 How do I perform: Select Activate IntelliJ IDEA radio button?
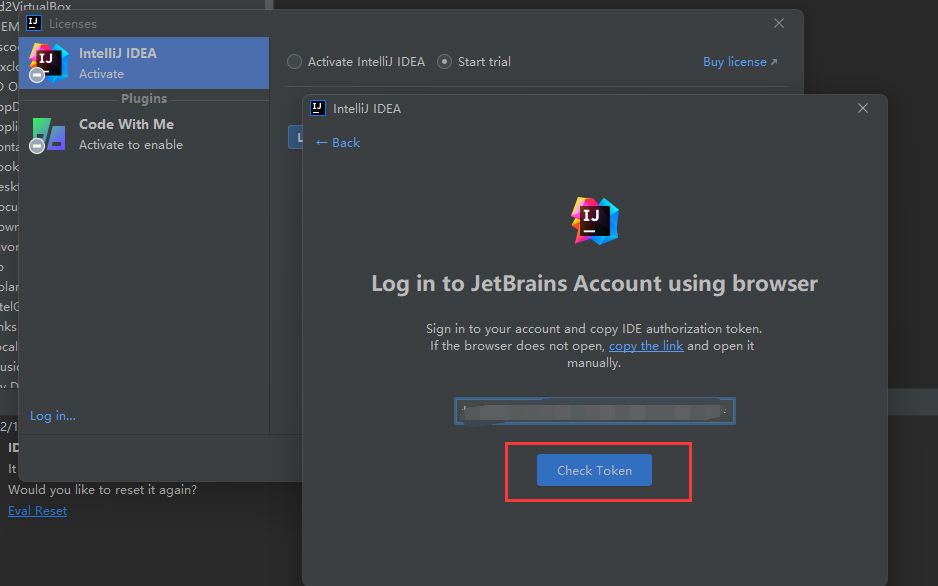point(356,62)
